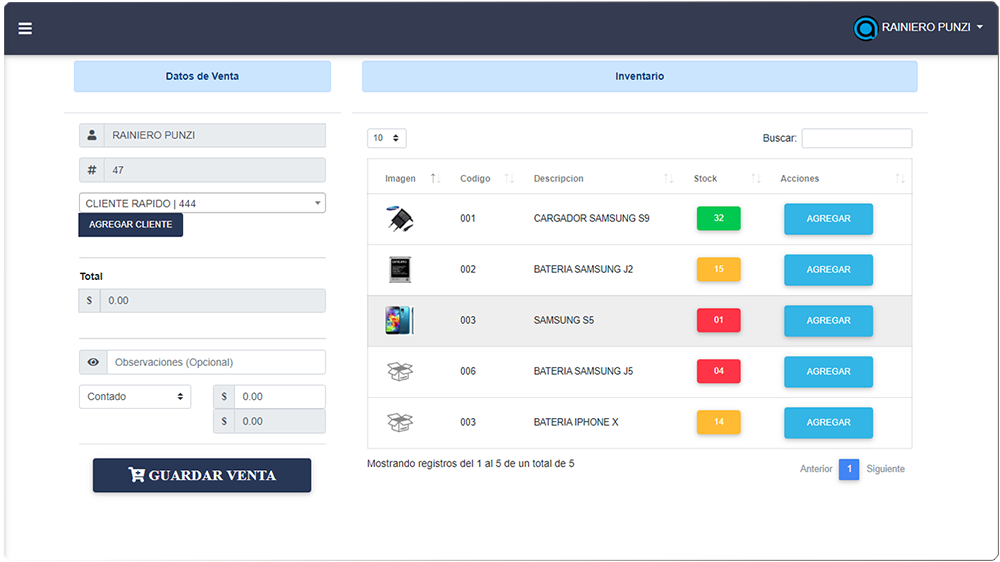Click the Samsung S9 charger product image
Image resolution: width=1000 pixels, height=562 pixels.
400,219
